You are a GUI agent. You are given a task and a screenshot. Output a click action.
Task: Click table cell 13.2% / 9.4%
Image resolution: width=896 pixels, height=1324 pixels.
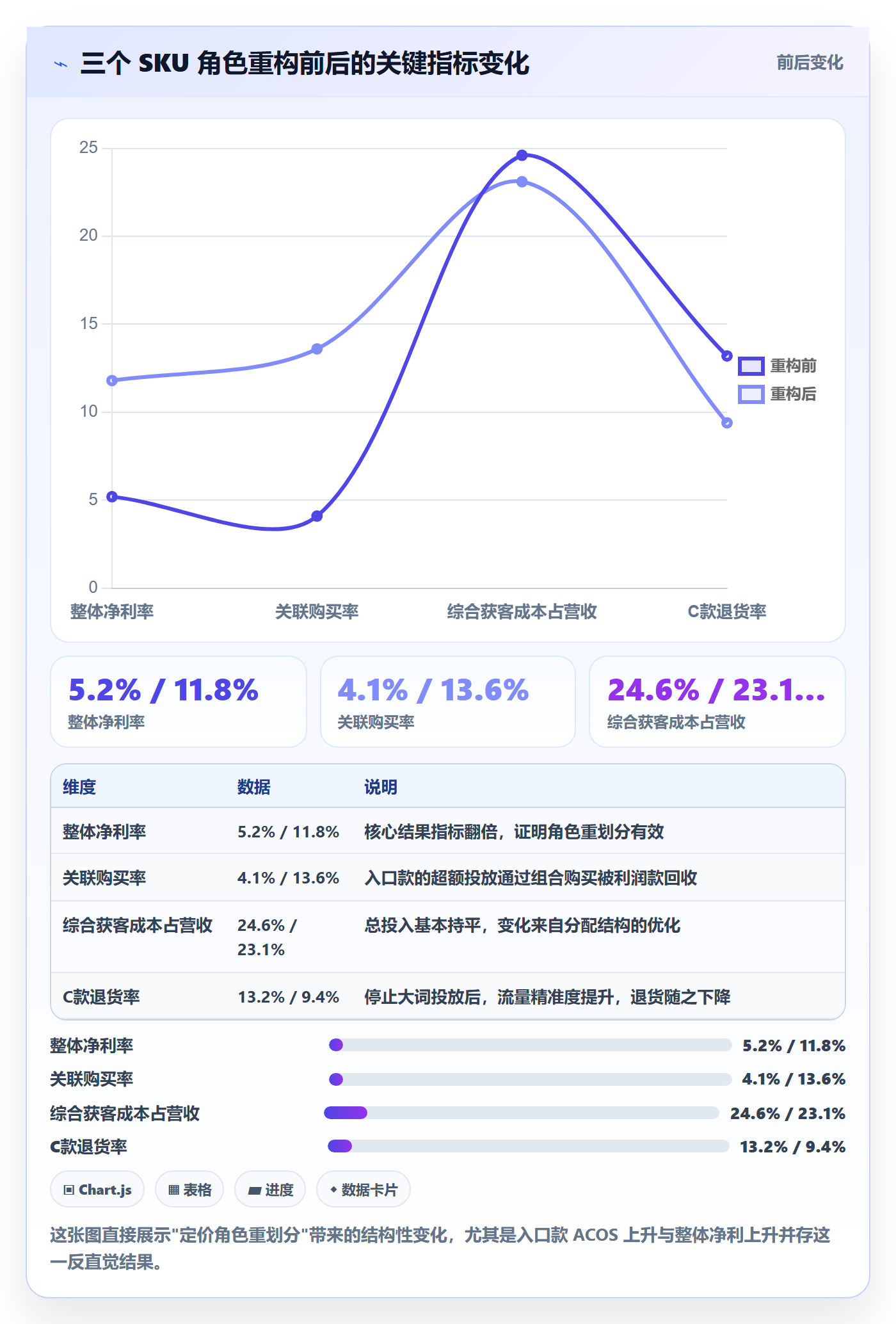[289, 997]
